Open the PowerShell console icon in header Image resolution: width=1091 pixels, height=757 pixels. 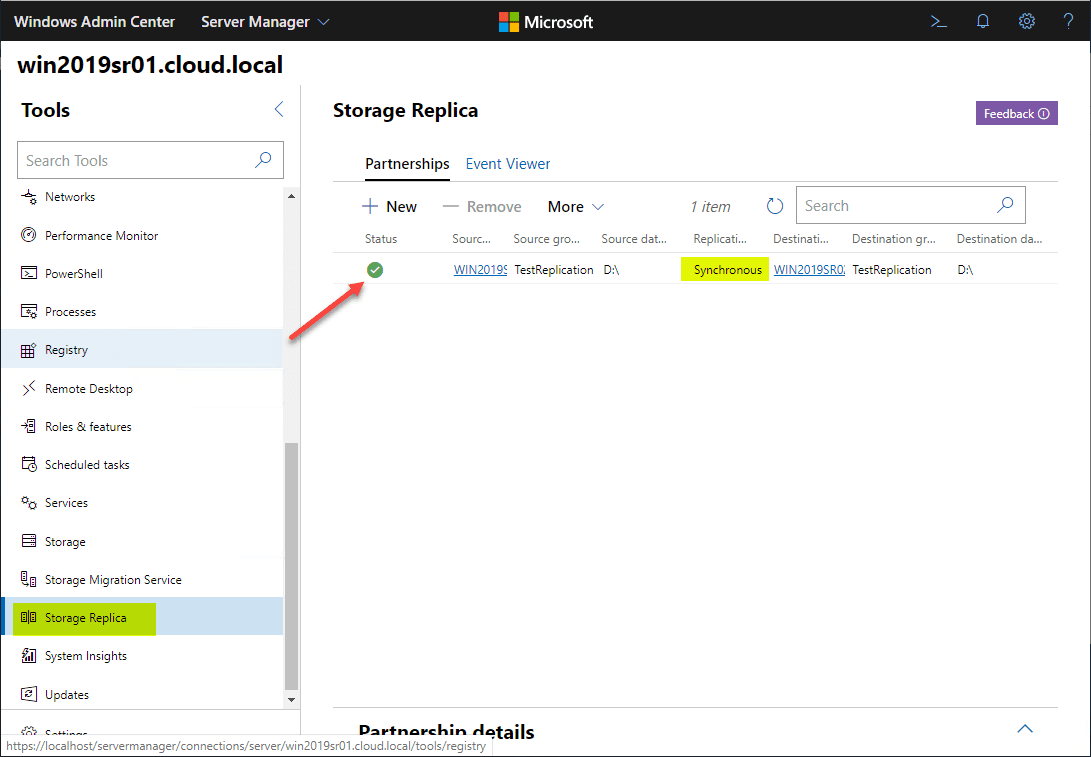pos(939,21)
